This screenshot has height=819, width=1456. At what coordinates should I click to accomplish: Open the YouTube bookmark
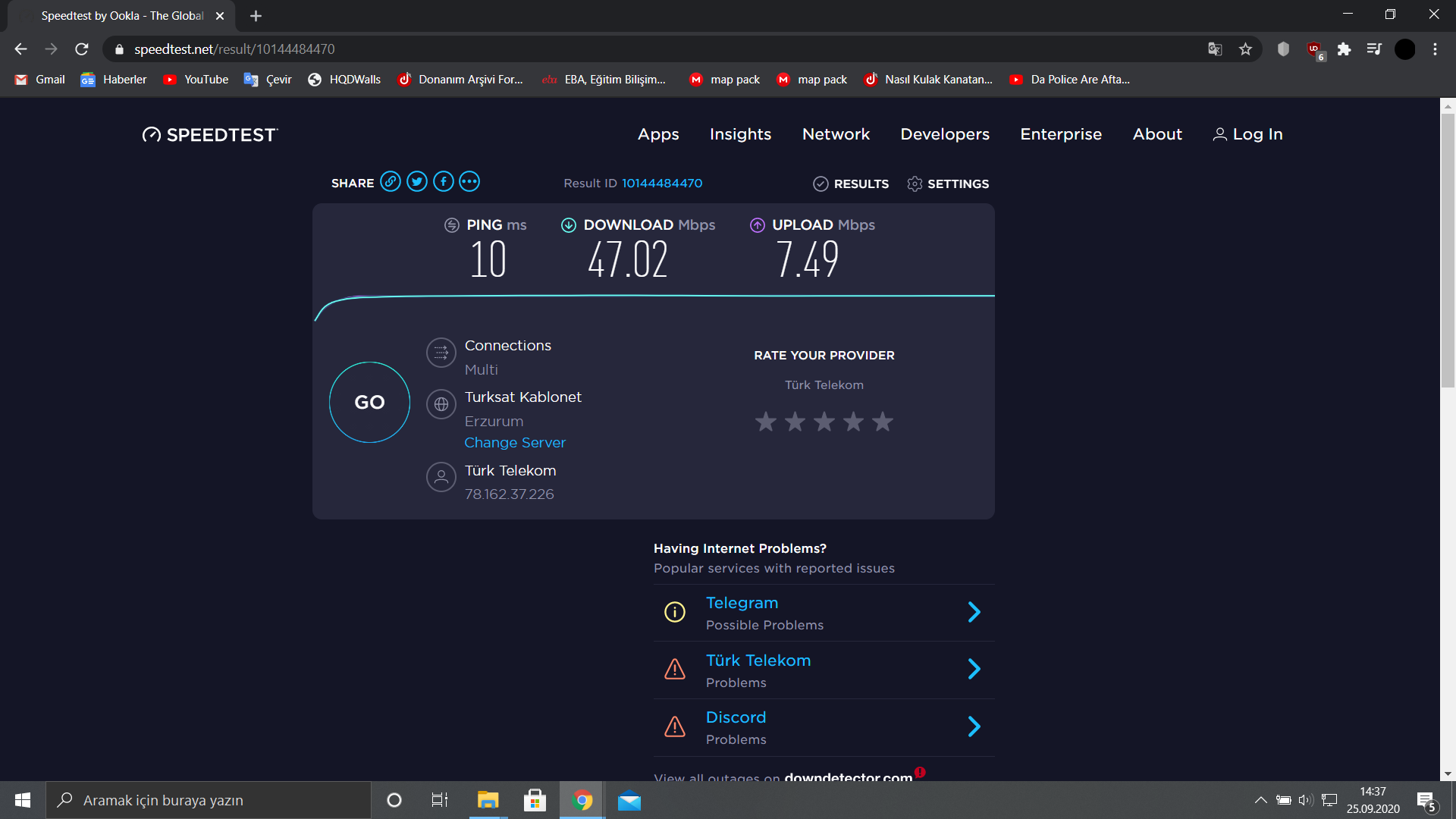tap(196, 80)
